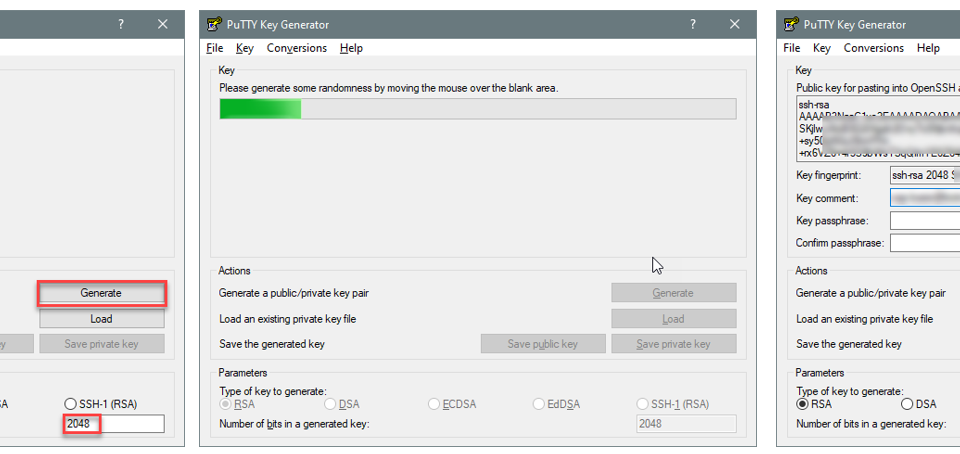
Task: Click 'Load an existing private key file' label in the right window
Action: click(x=864, y=319)
